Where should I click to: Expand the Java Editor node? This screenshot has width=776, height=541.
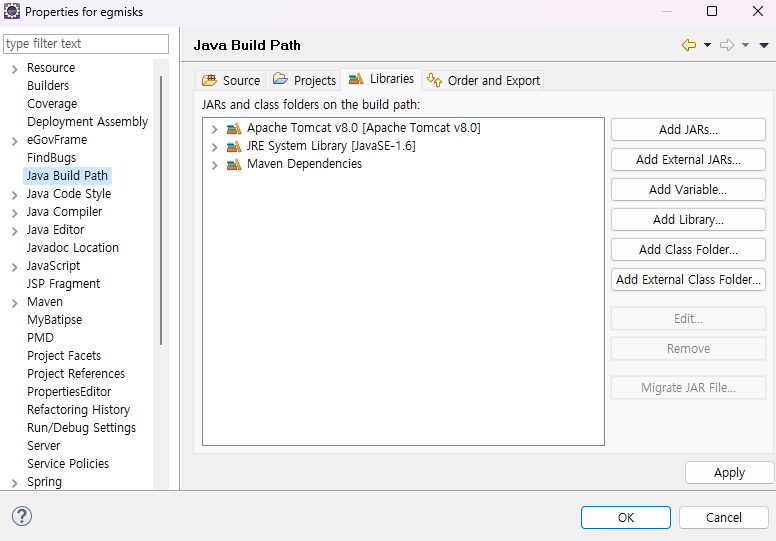coord(14,231)
